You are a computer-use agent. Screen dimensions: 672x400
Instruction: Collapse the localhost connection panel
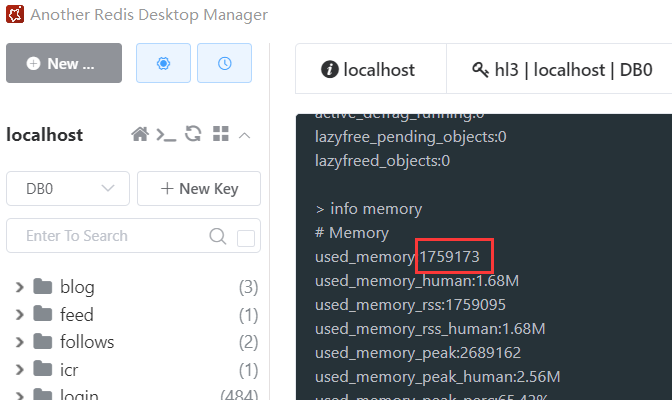245,135
